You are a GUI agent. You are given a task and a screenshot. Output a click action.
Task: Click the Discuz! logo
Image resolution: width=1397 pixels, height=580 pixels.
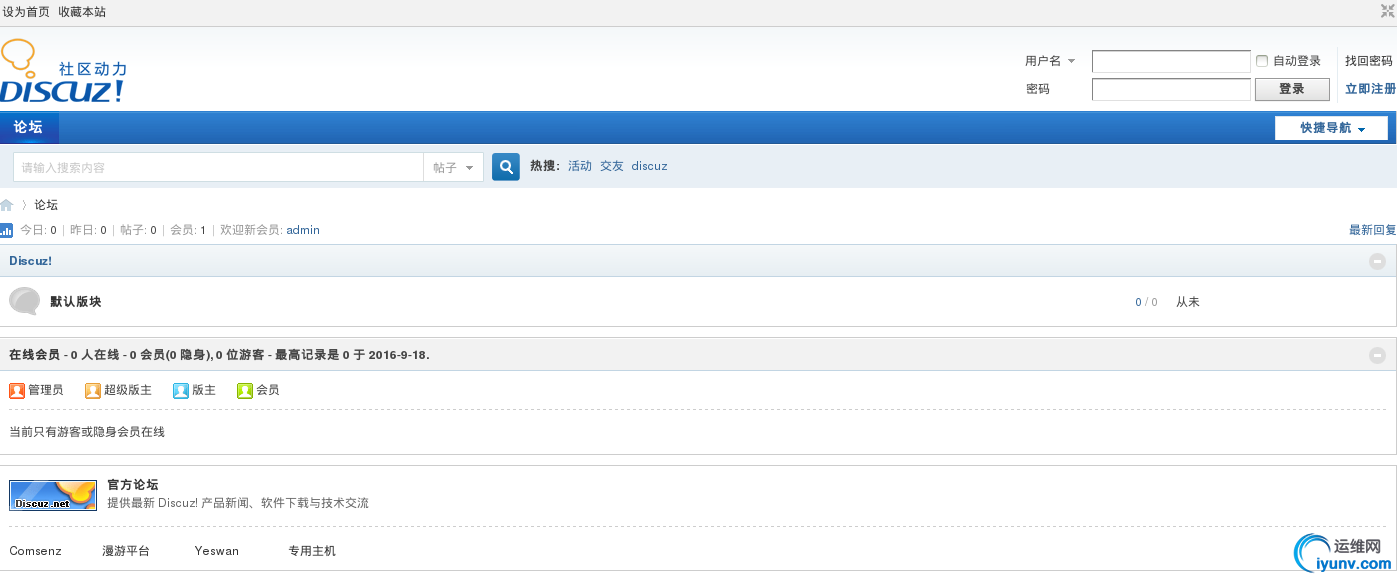click(x=64, y=72)
